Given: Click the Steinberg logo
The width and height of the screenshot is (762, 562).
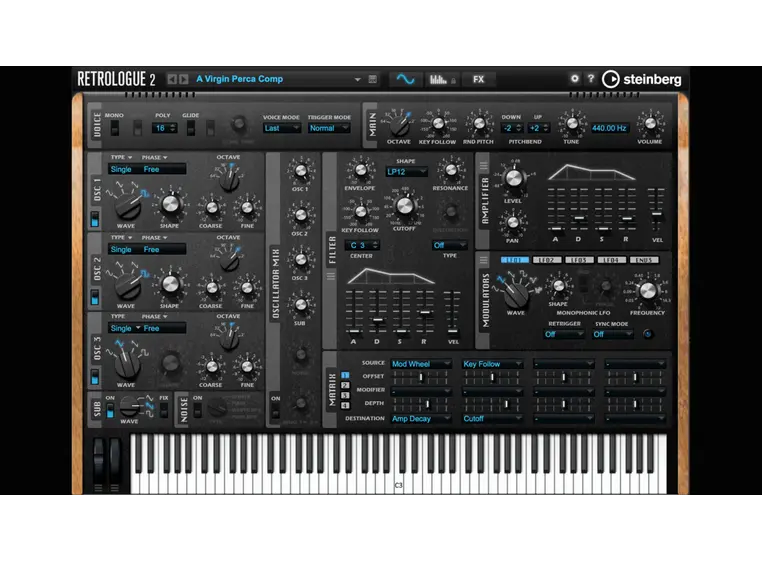Looking at the screenshot, I should click(641, 79).
